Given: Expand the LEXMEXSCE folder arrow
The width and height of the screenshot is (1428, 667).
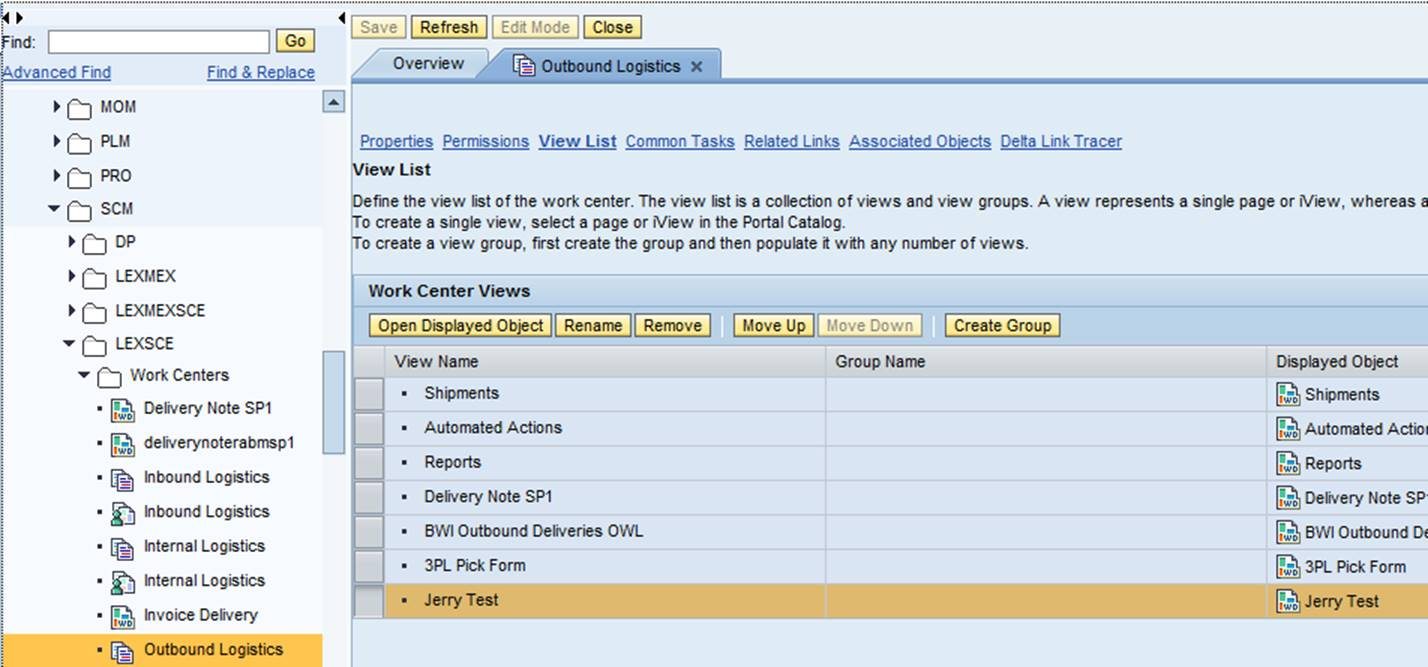Looking at the screenshot, I should tap(72, 310).
